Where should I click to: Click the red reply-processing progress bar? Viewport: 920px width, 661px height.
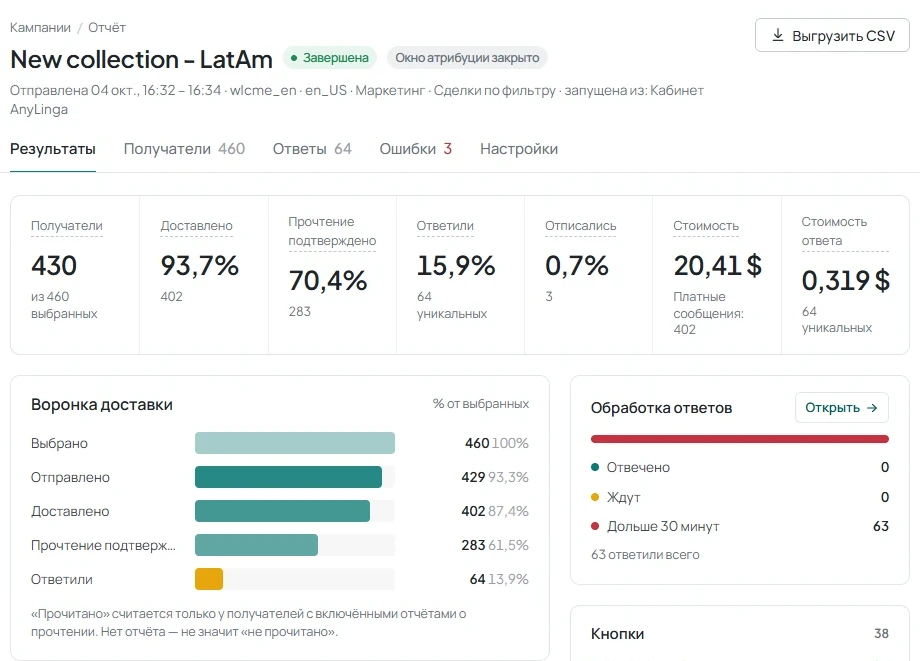pyautogui.click(x=740, y=439)
